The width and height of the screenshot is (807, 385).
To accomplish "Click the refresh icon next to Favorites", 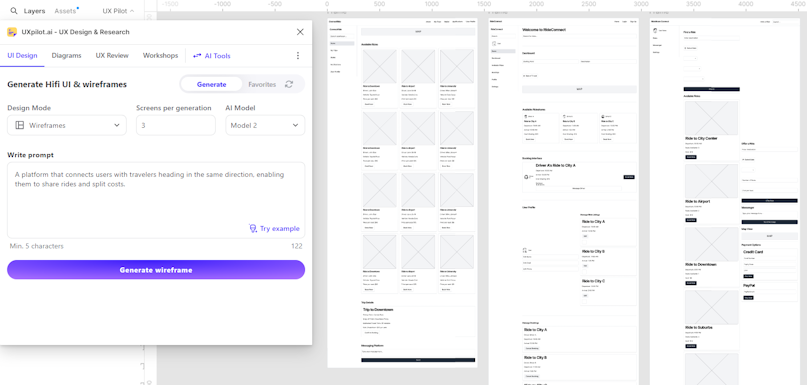I will point(289,84).
